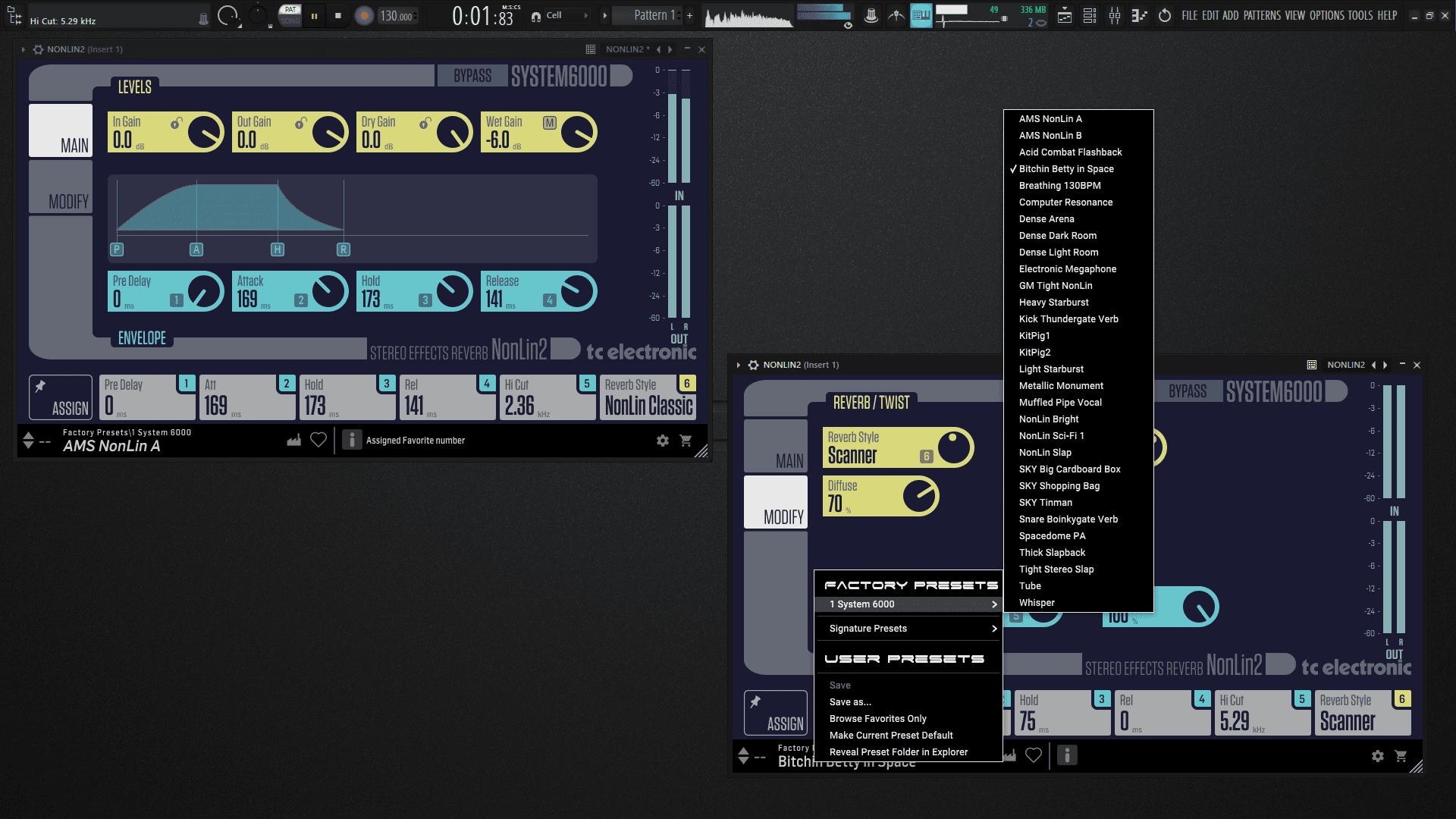This screenshot has width=1456, height=819.
Task: Select Whisper preset from list
Action: (x=1078, y=603)
